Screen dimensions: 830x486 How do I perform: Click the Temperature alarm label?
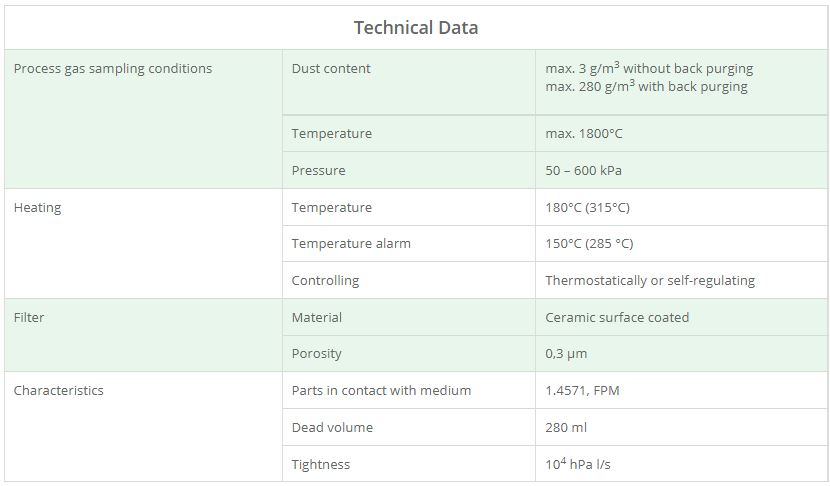(x=351, y=244)
